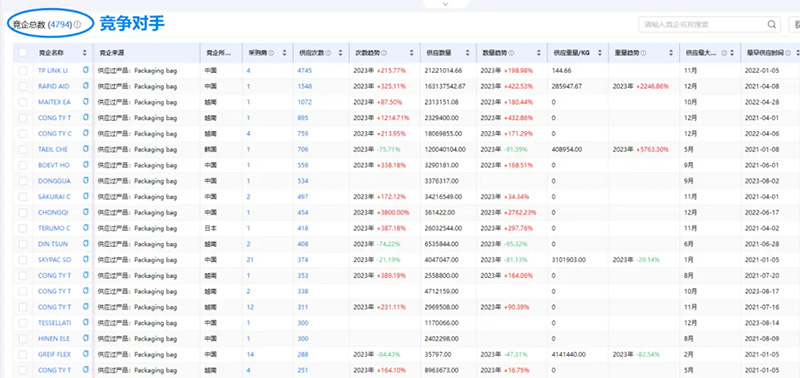
Task: Select the DONGGUA row checkbox
Action: (23, 181)
